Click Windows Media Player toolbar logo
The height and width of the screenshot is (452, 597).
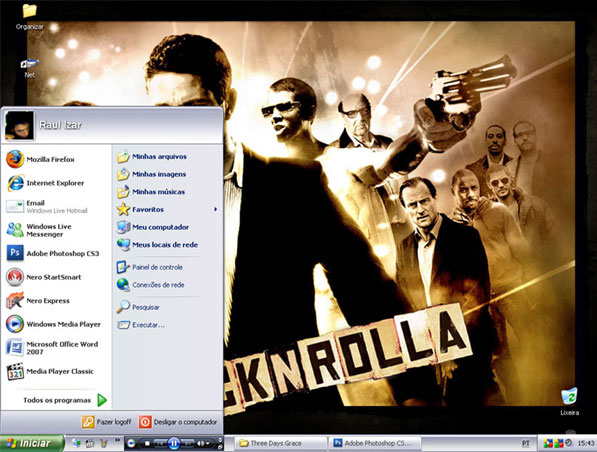coord(131,443)
